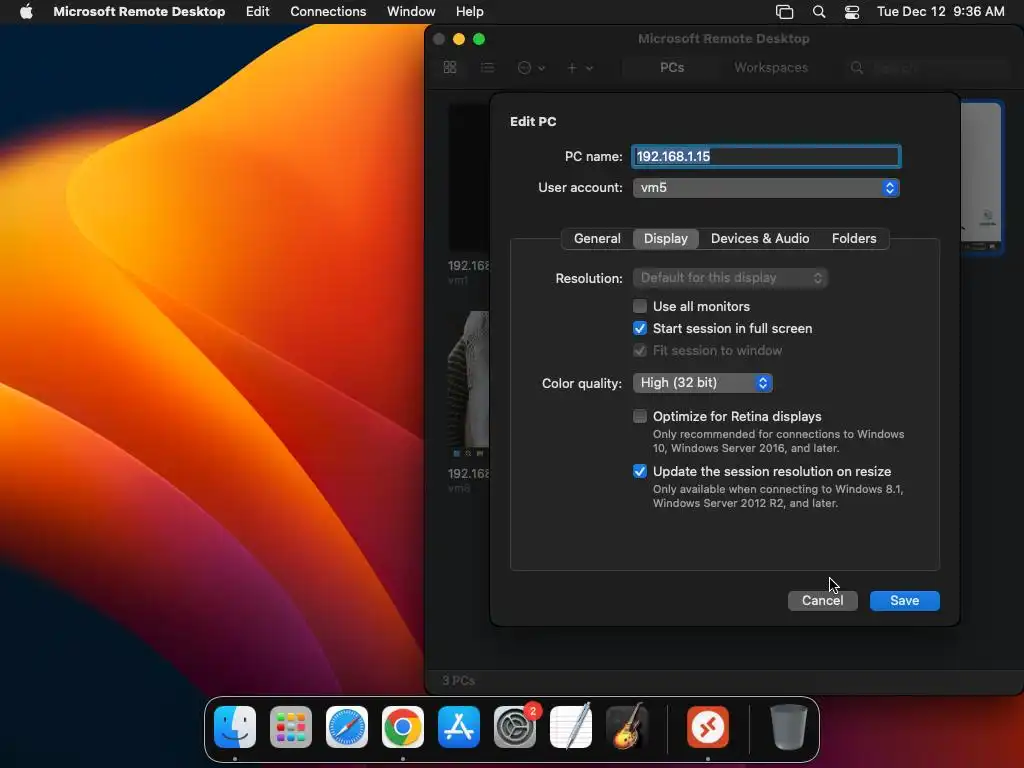Open the Microsoft Remote Desktop app menu
Image resolution: width=1024 pixels, height=768 pixels.
click(x=139, y=12)
